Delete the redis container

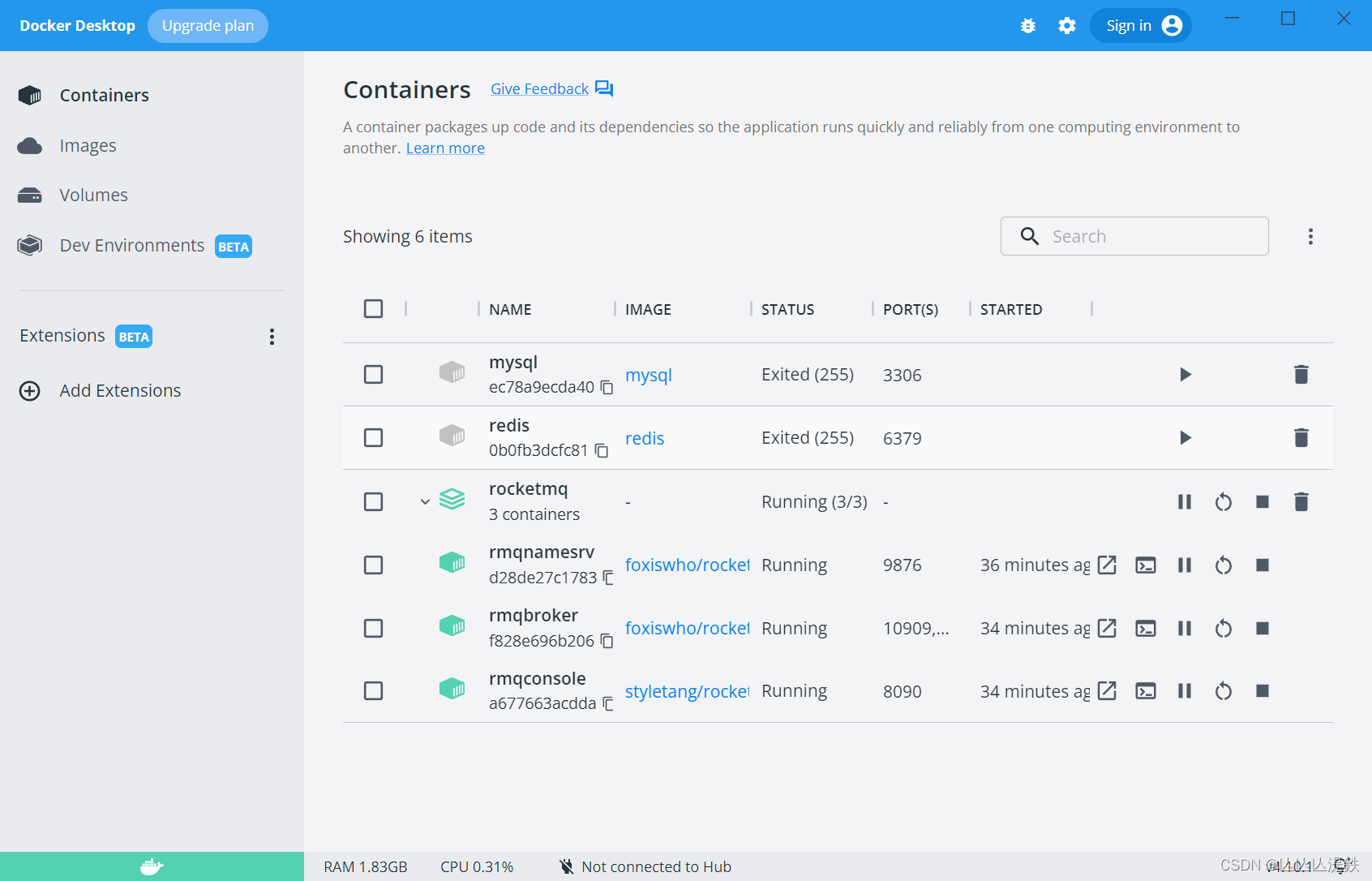(1301, 437)
